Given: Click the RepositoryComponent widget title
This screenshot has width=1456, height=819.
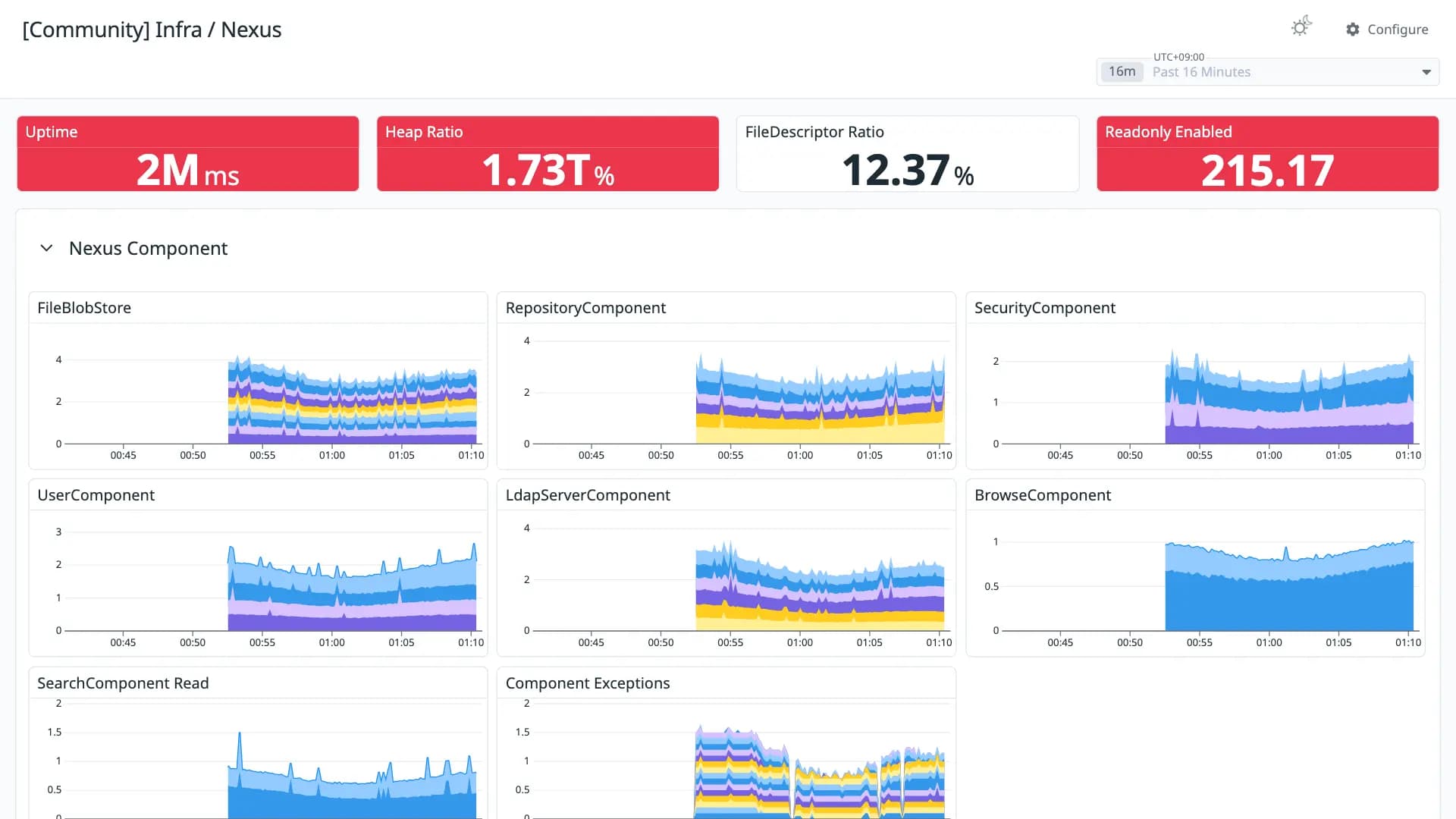Looking at the screenshot, I should [x=585, y=308].
